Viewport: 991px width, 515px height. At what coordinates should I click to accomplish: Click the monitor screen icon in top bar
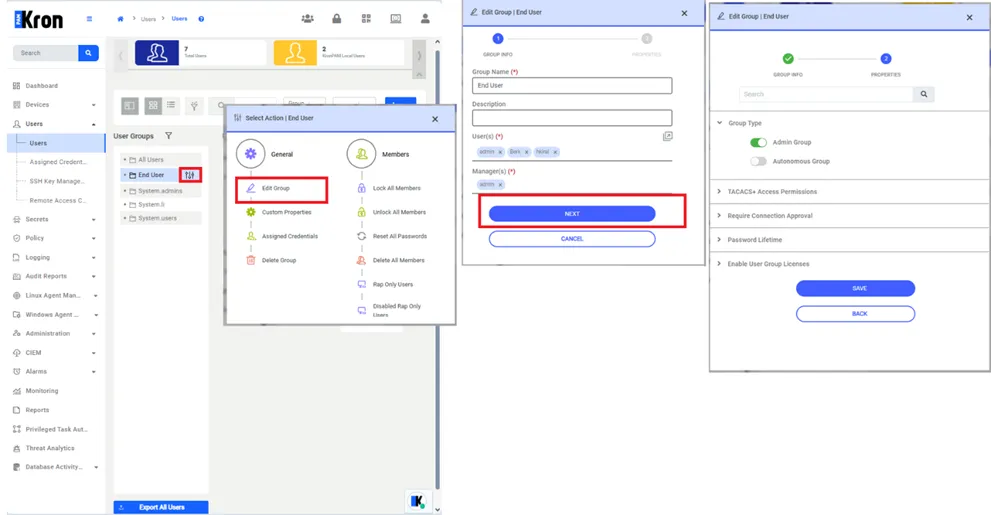point(396,18)
